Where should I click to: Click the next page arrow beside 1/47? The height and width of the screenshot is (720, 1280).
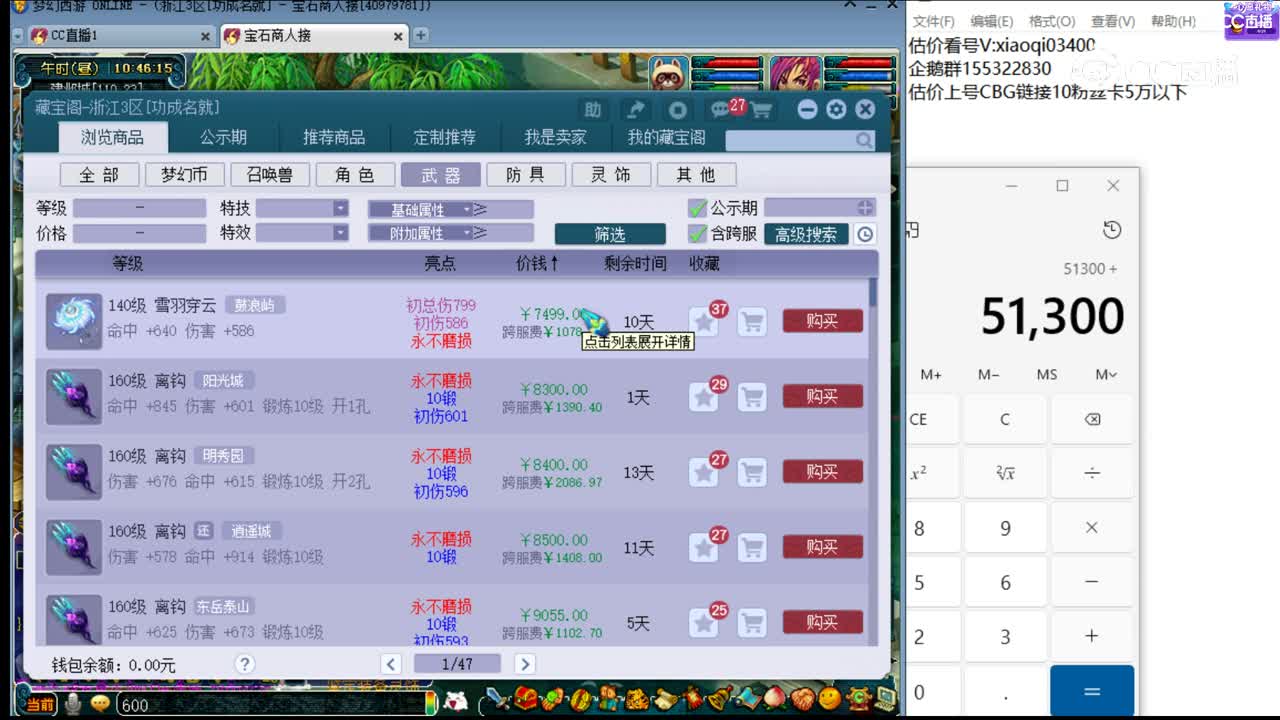(x=525, y=663)
